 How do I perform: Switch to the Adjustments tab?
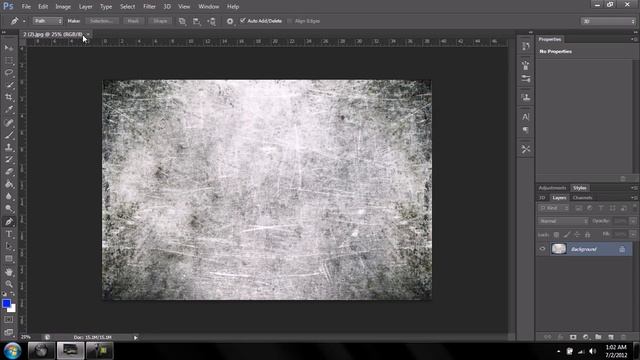pyautogui.click(x=552, y=188)
